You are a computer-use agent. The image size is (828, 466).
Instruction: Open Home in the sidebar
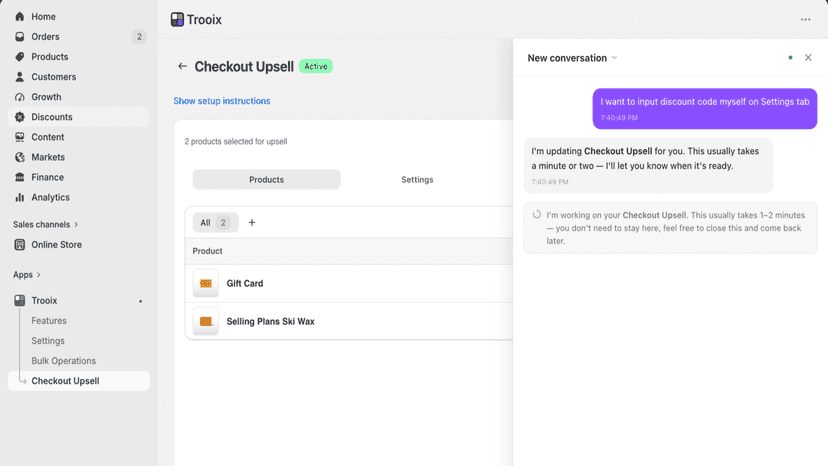point(79,16)
